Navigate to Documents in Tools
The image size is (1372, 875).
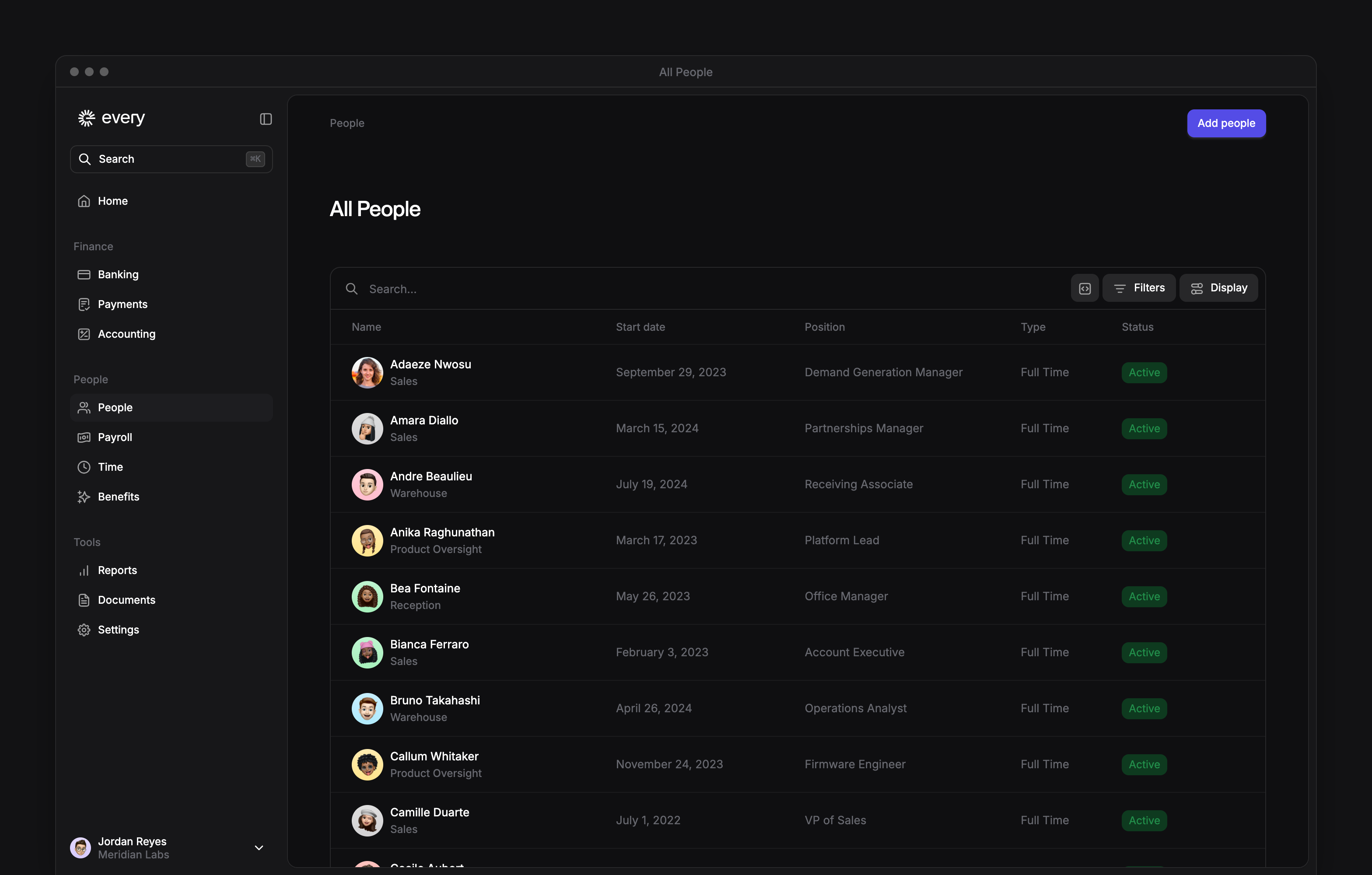coord(171,600)
